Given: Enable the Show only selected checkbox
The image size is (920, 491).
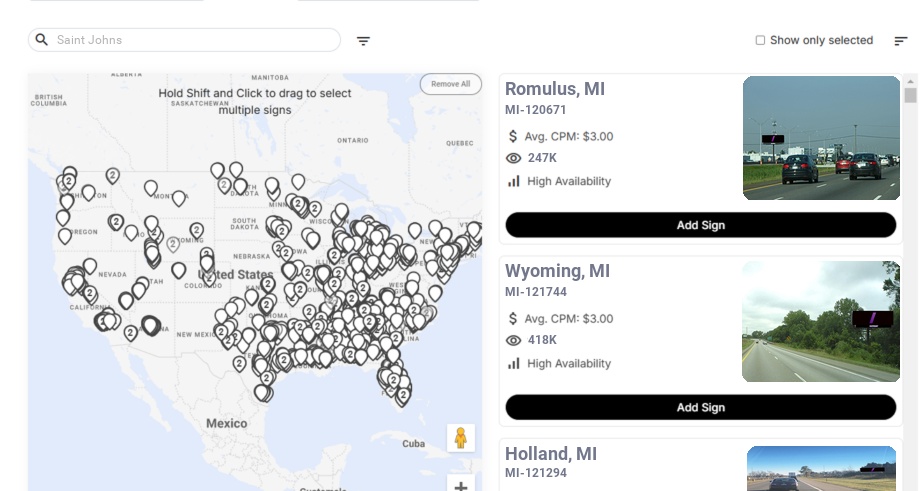Looking at the screenshot, I should point(760,41).
